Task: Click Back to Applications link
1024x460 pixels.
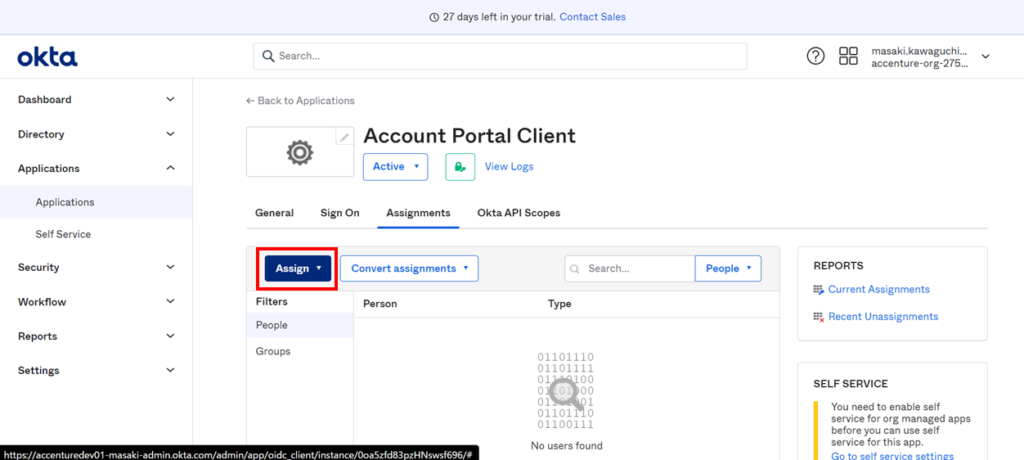Action: coord(300,101)
